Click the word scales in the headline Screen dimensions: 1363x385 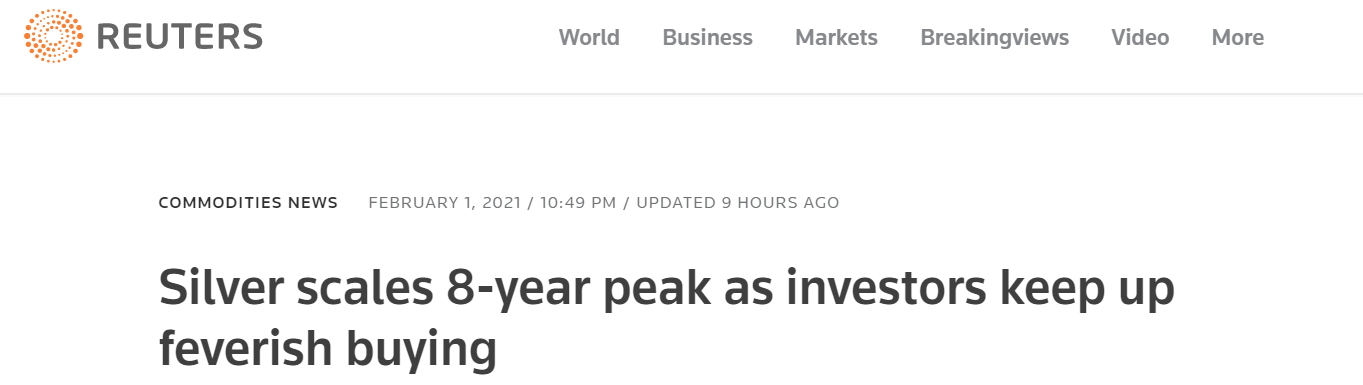pyautogui.click(x=352, y=288)
